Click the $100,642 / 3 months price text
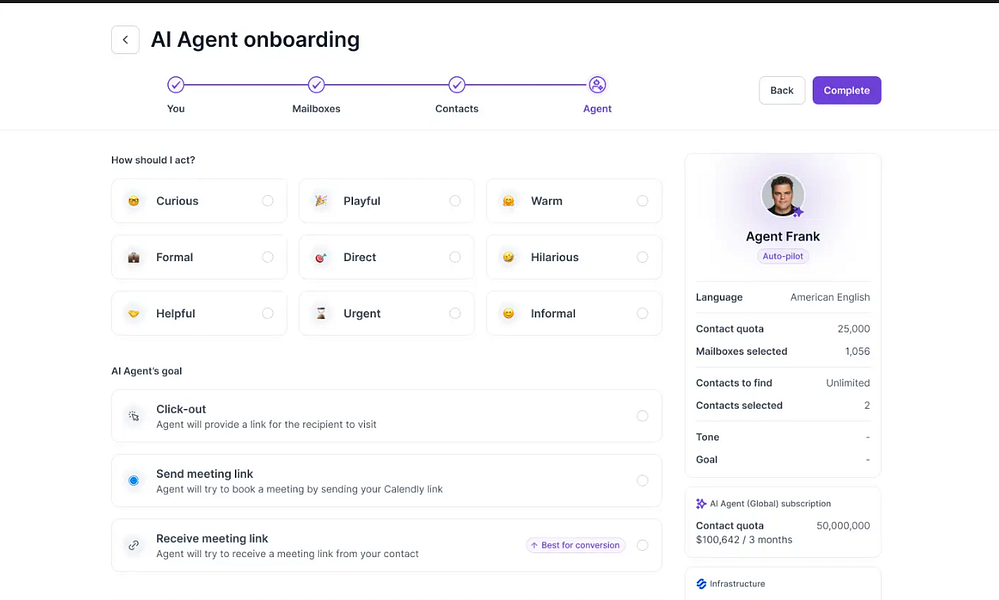 (x=744, y=540)
